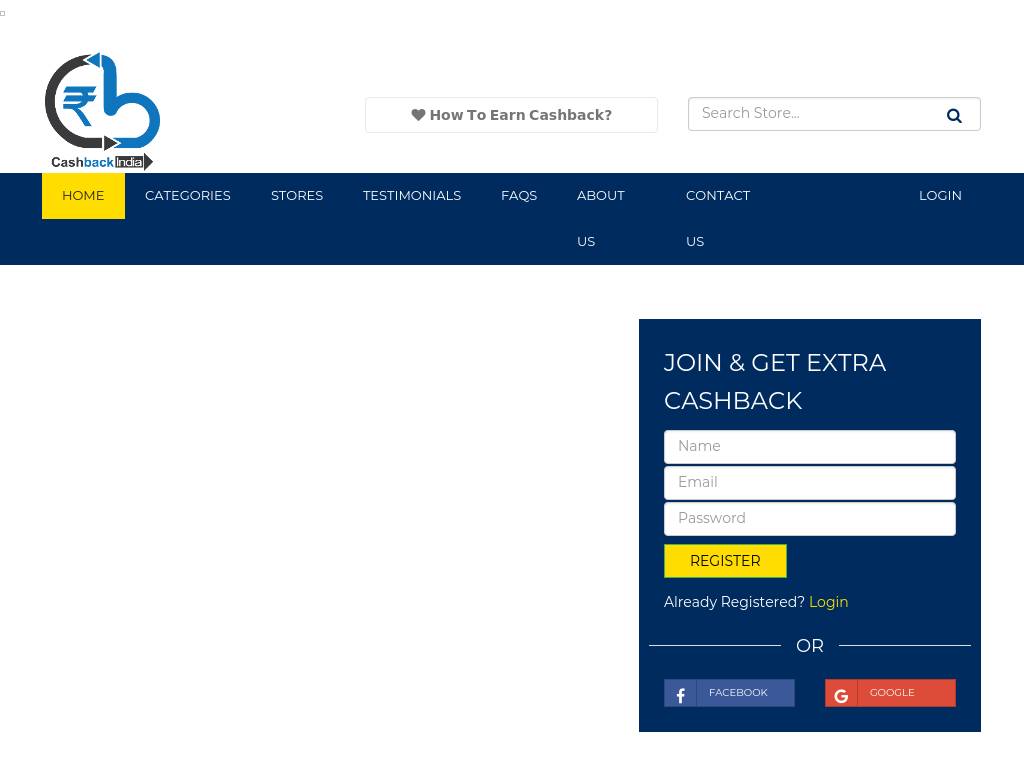
Task: Click the Facebook f icon
Action: click(680, 694)
